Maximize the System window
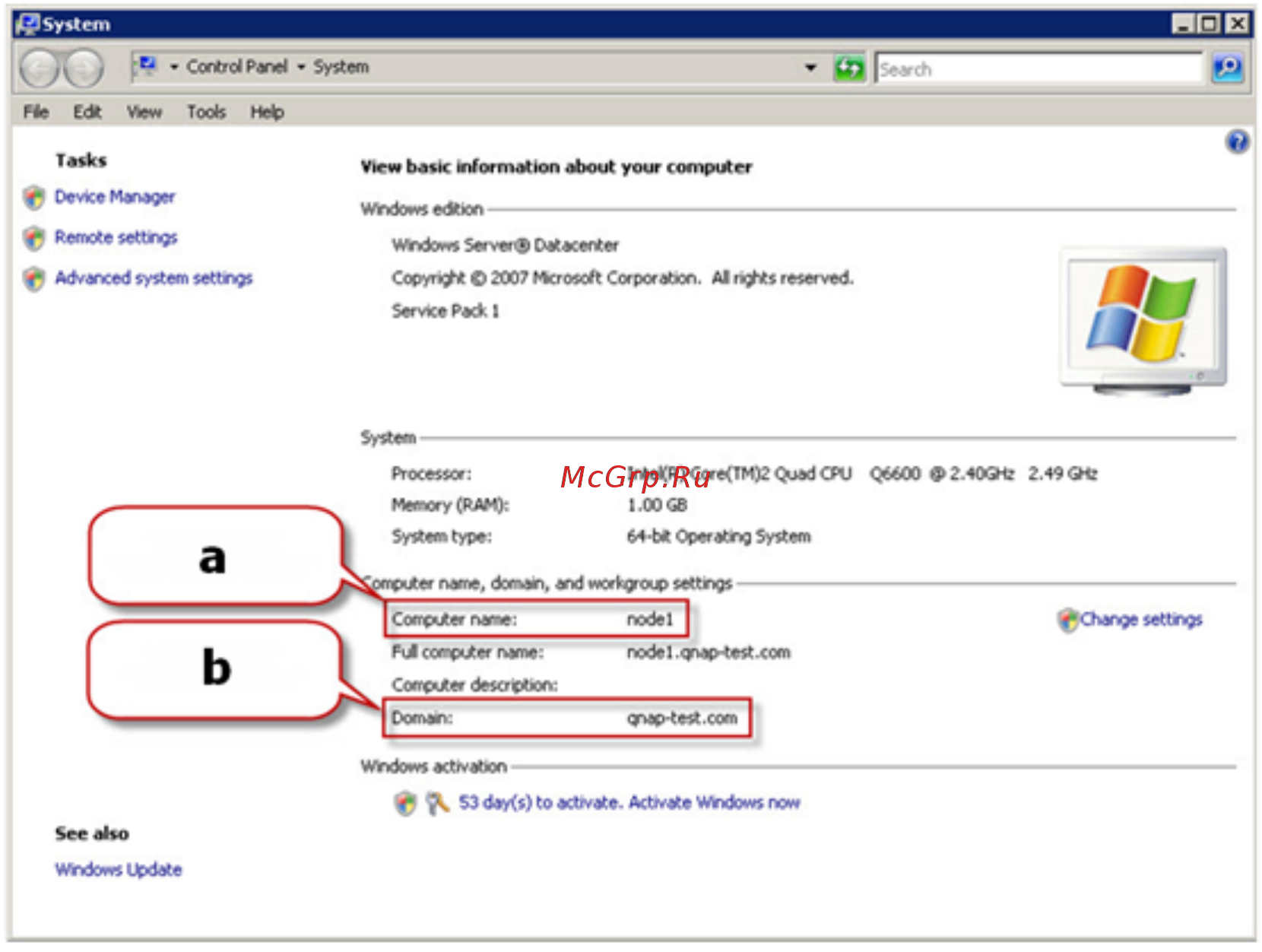This screenshot has width=1262, height=952. [x=1209, y=24]
